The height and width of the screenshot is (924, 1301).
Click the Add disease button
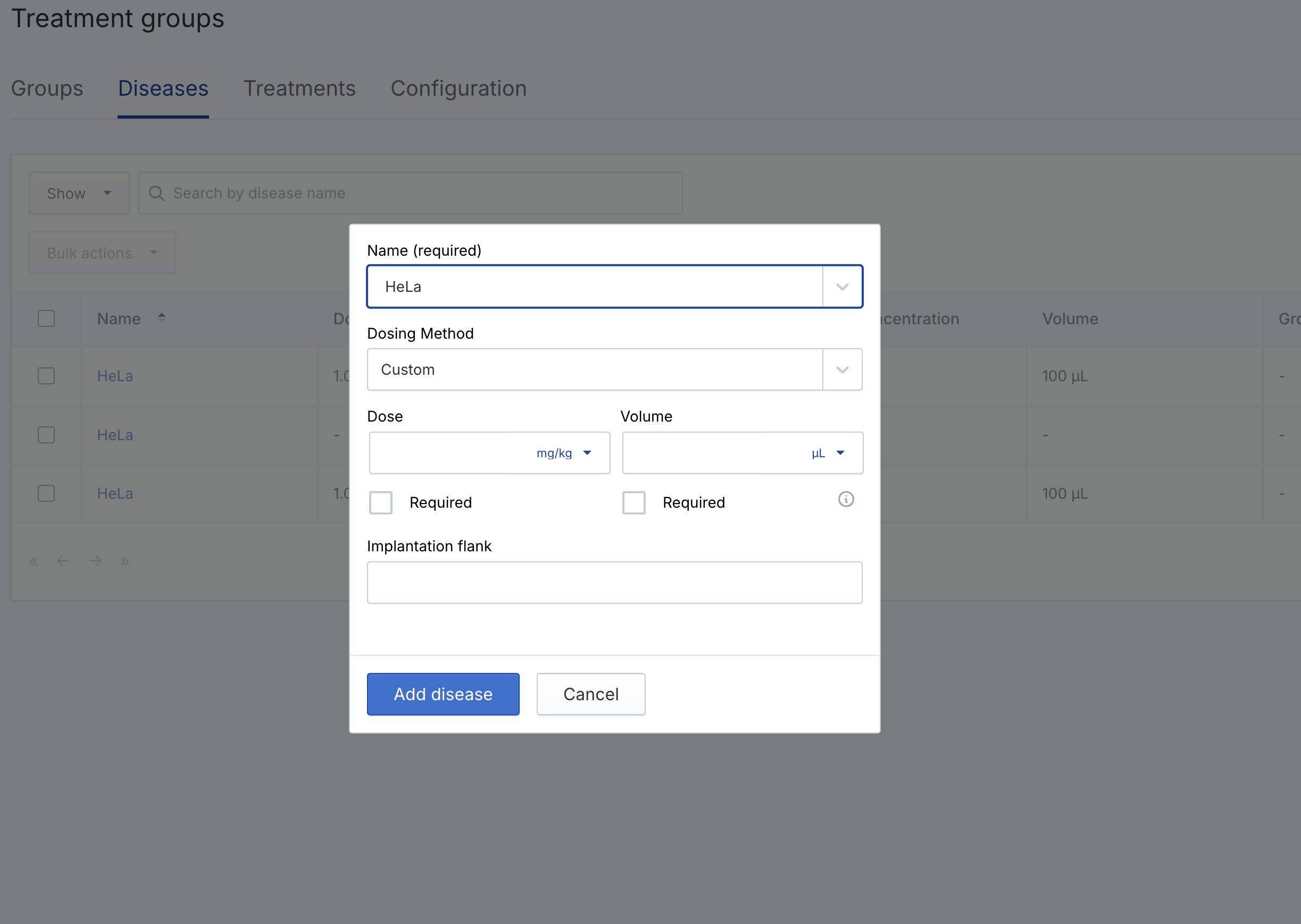444,694
